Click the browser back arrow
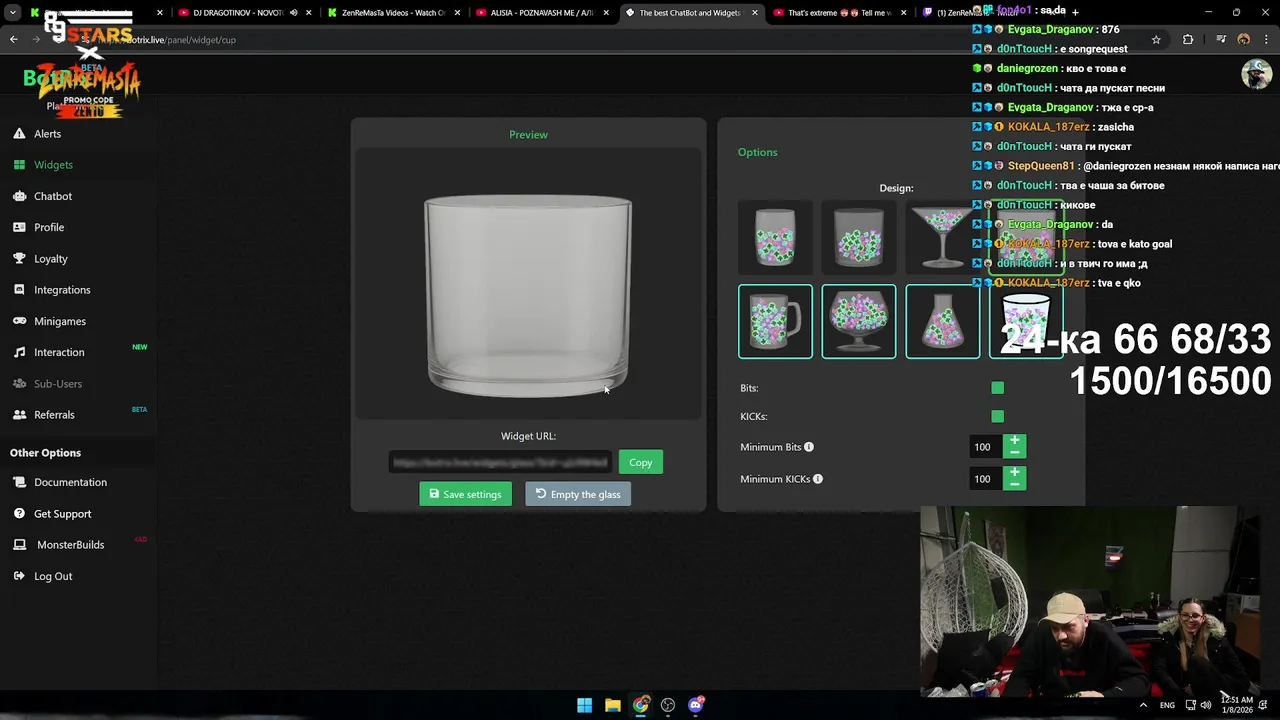Image resolution: width=1280 pixels, height=720 pixels. tap(13, 40)
